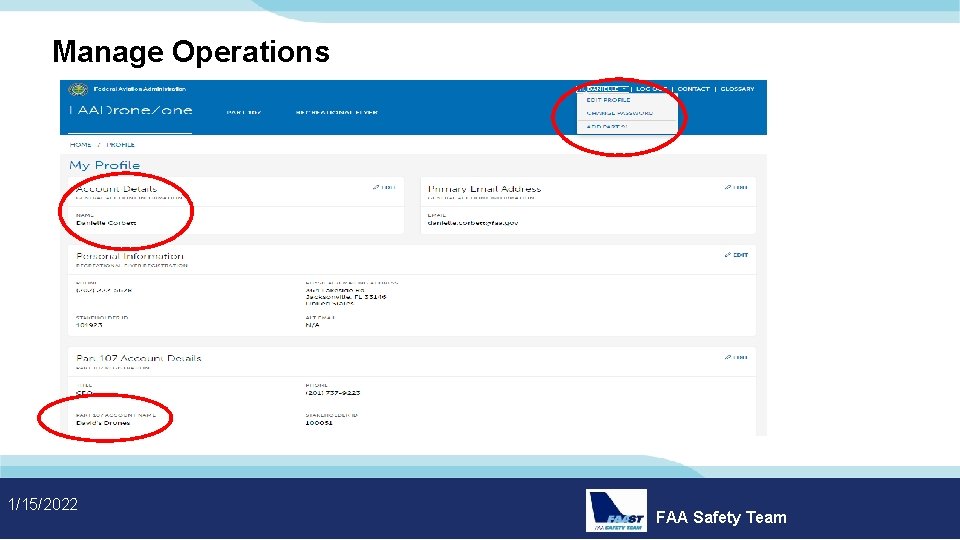960x540 pixels.
Task: Open the Glossary link in header
Action: [x=737, y=89]
